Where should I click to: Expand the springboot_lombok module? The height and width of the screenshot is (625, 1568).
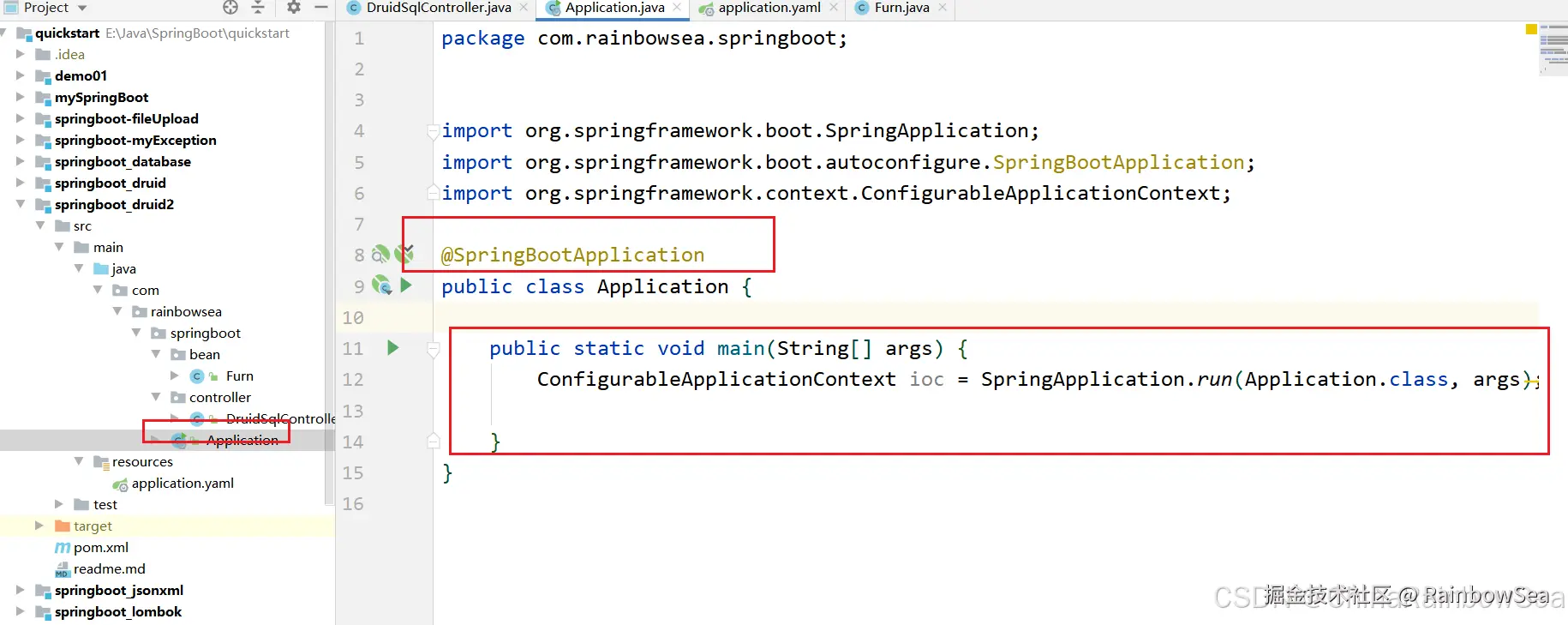pos(21,611)
